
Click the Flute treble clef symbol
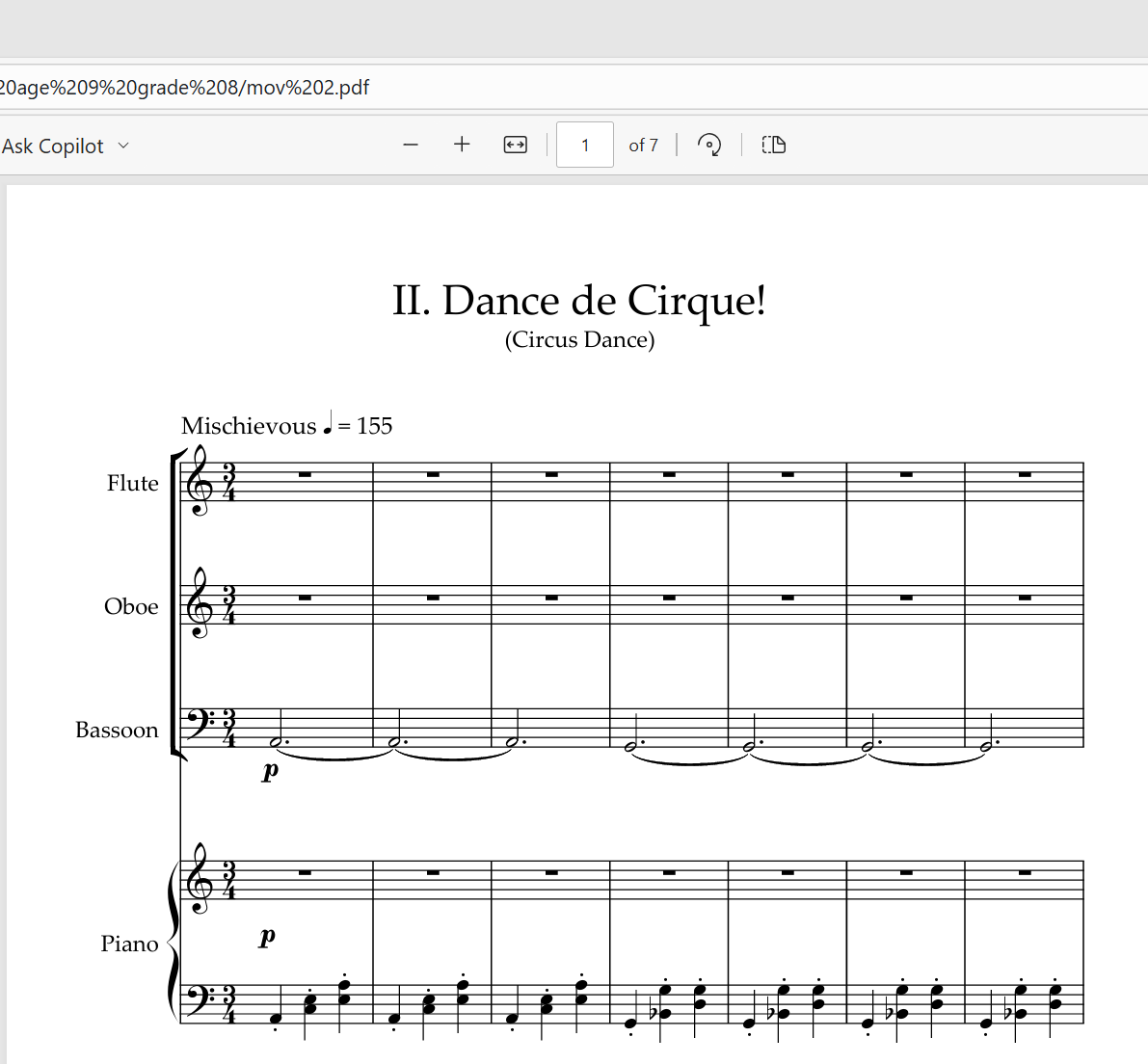point(200,481)
